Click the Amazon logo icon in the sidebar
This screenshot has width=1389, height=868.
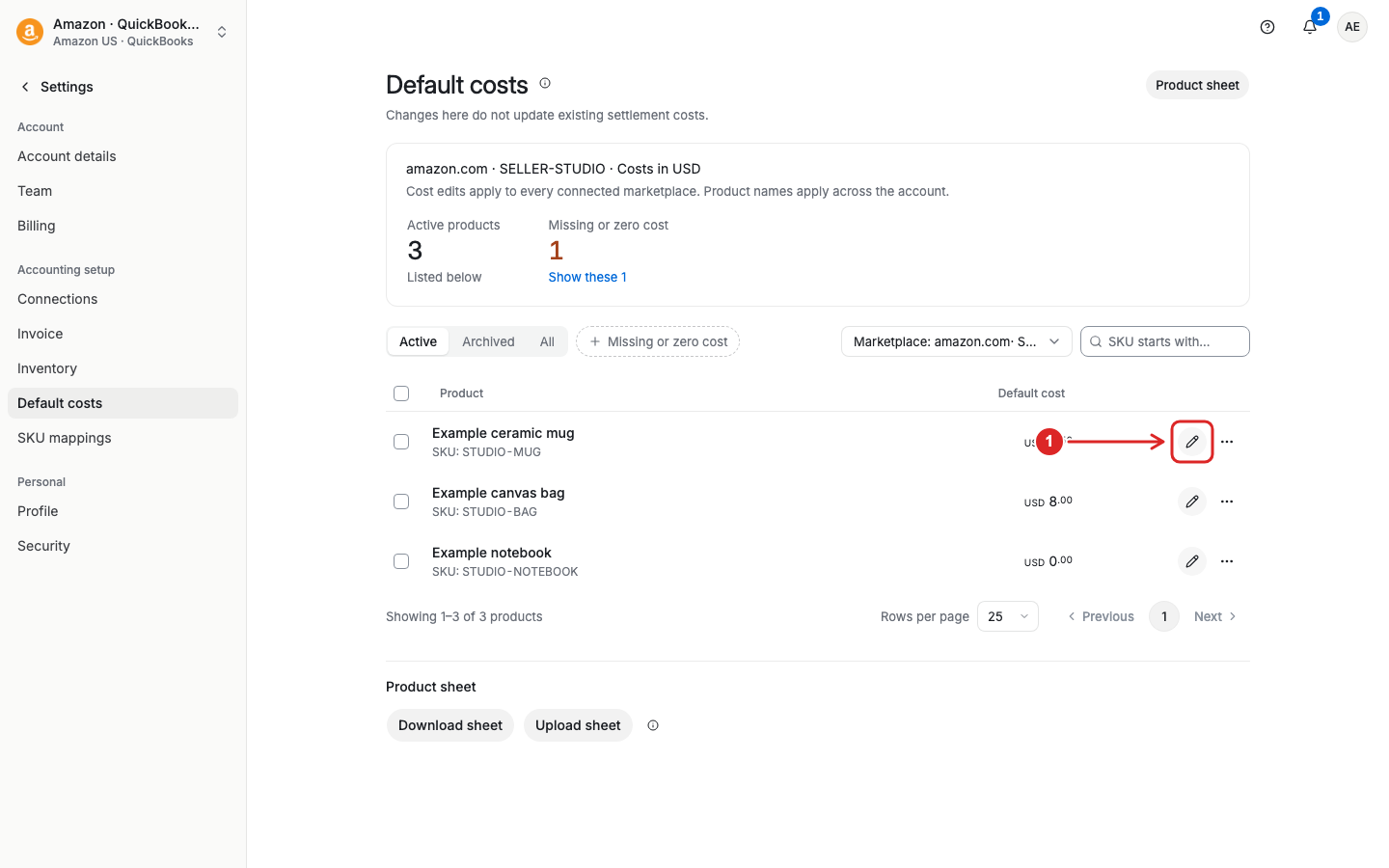coord(30,32)
